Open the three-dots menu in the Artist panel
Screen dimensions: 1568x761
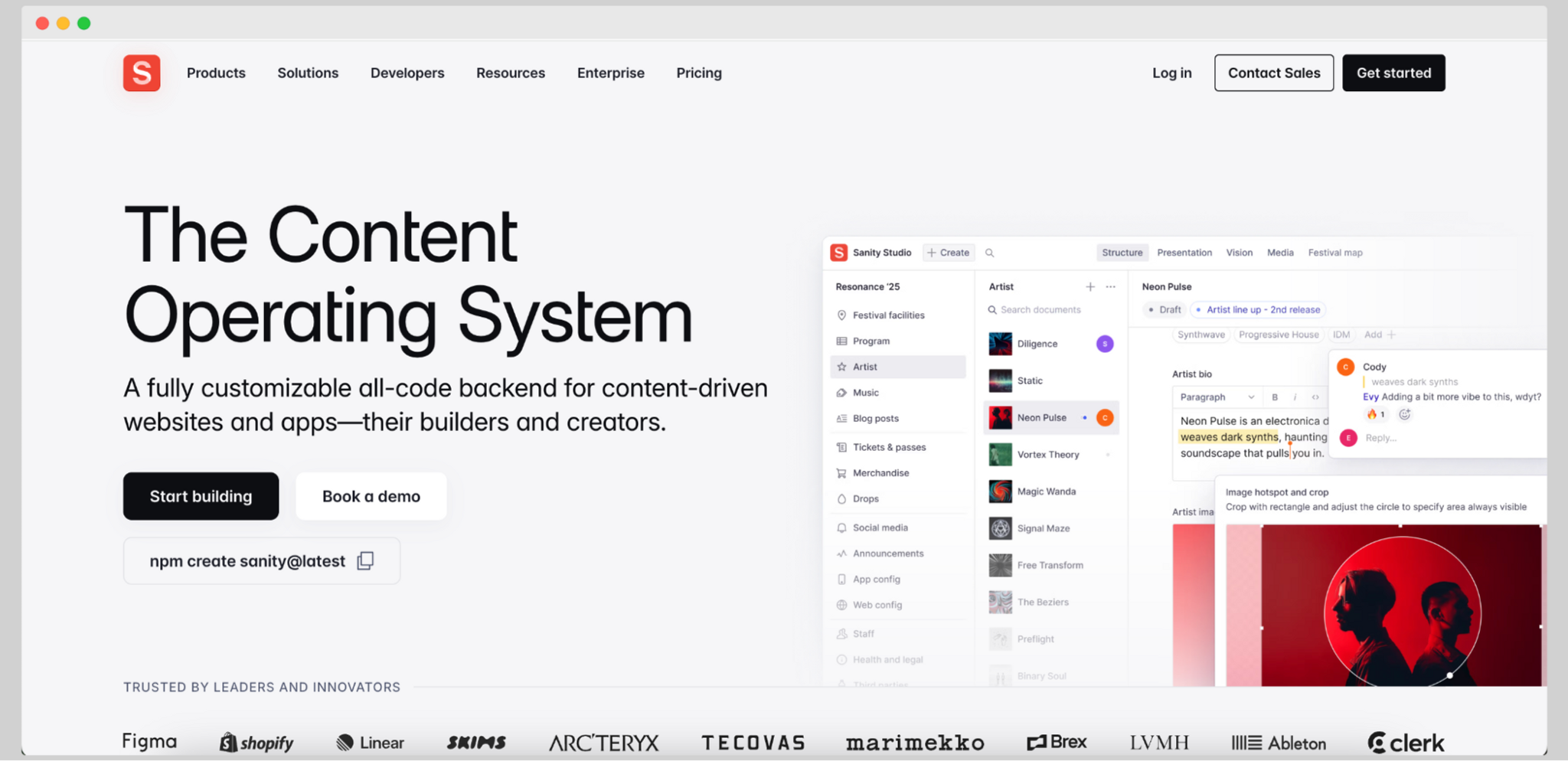[1111, 287]
